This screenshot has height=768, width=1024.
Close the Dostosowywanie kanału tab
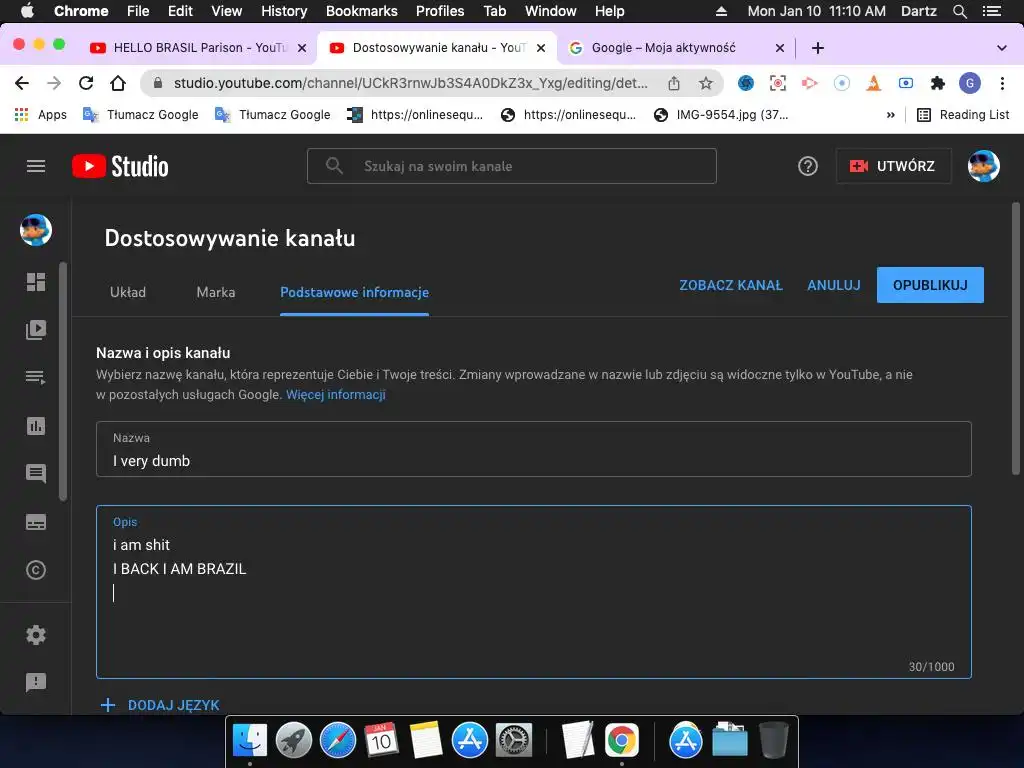coord(541,48)
